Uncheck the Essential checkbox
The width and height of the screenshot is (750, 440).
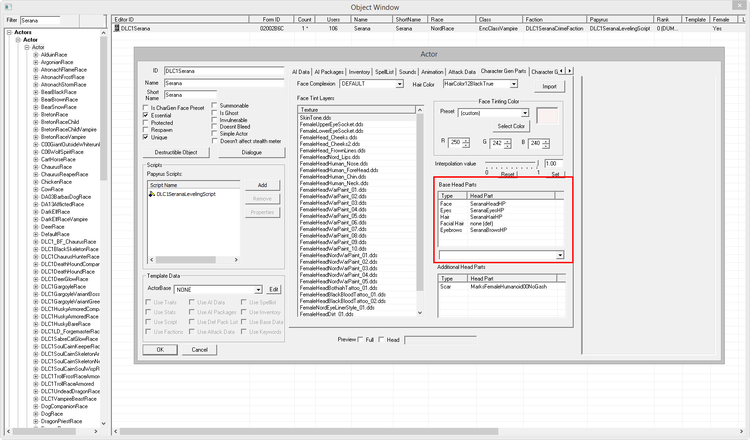click(x=146, y=115)
